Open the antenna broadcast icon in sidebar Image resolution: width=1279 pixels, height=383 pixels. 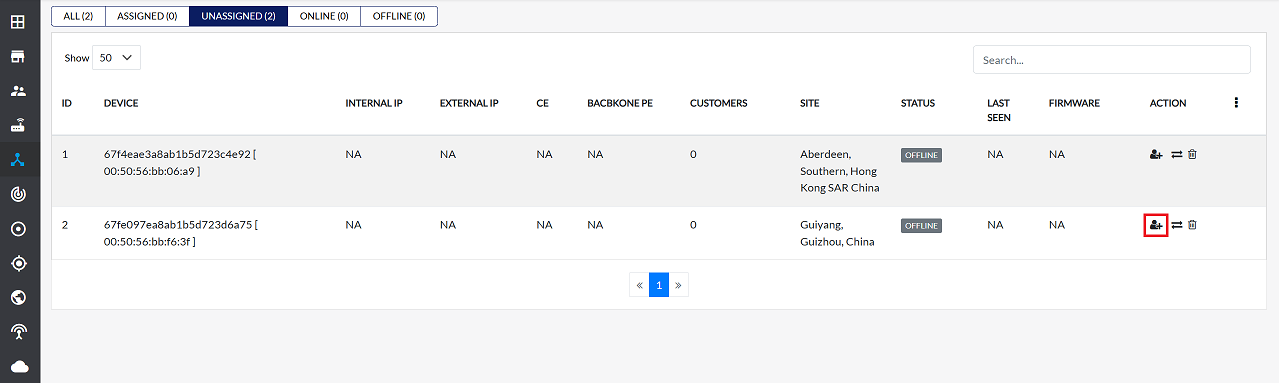click(18, 331)
